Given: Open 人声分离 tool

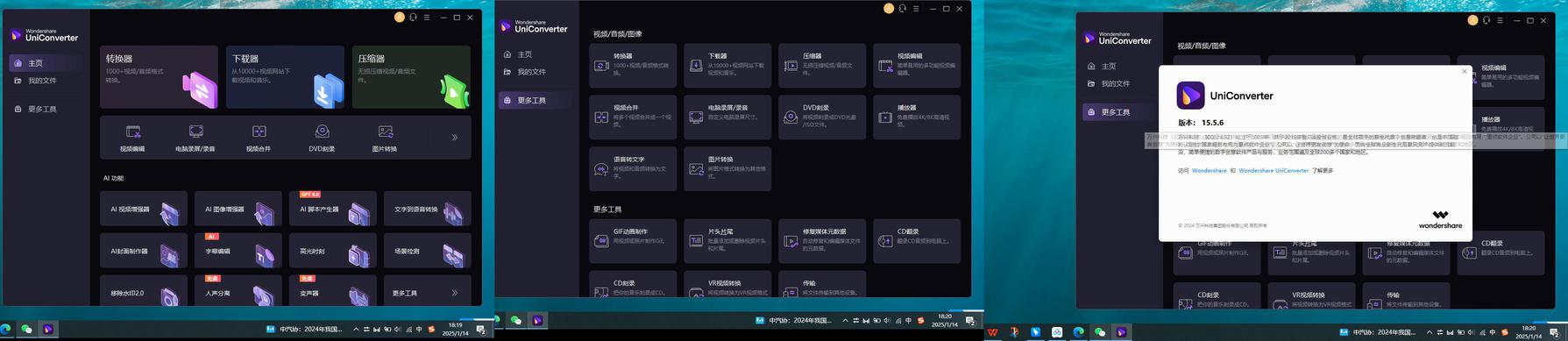Looking at the screenshot, I should 238,291.
